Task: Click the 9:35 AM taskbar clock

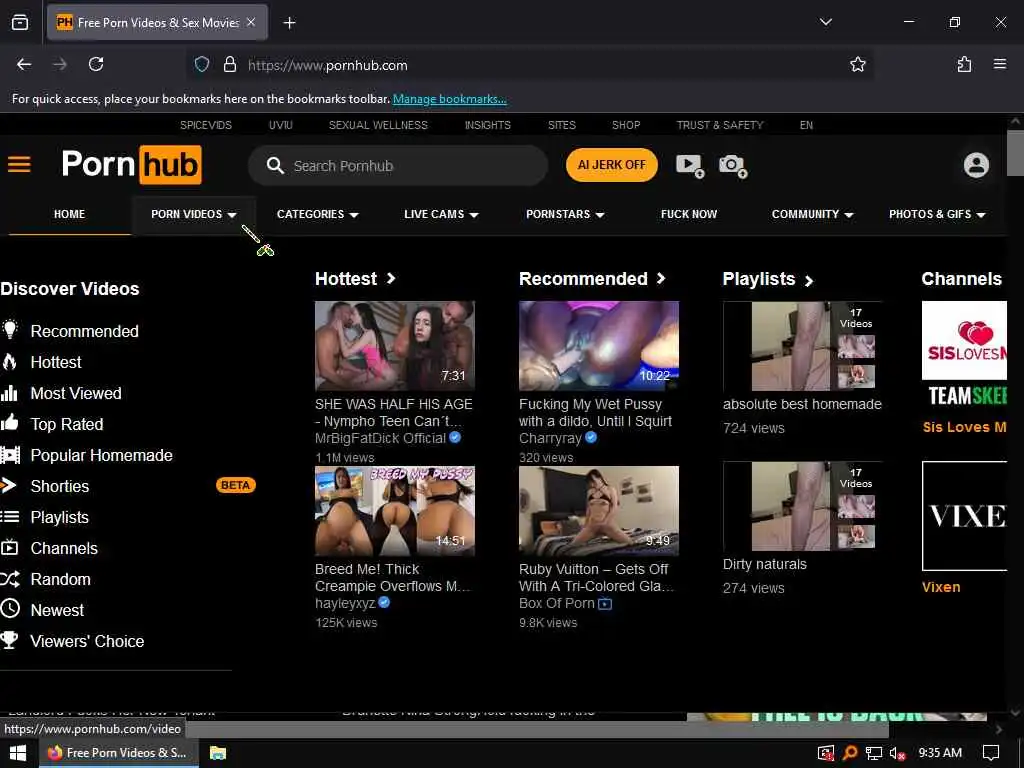Action: click(x=940, y=753)
